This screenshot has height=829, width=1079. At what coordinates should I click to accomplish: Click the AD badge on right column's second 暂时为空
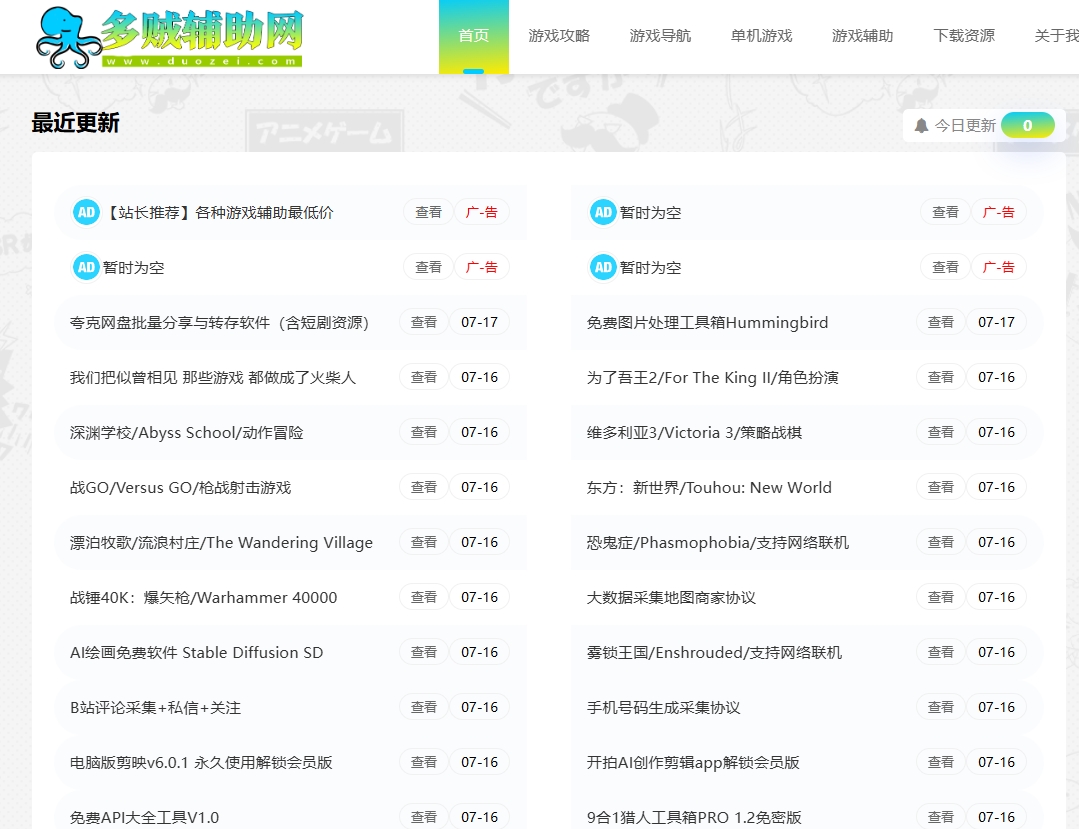(603, 267)
